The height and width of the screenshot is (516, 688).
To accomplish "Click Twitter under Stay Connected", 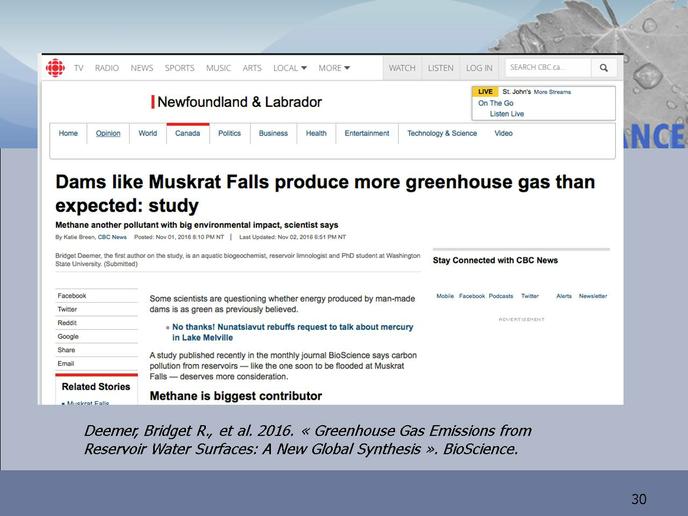I will pos(530,296).
